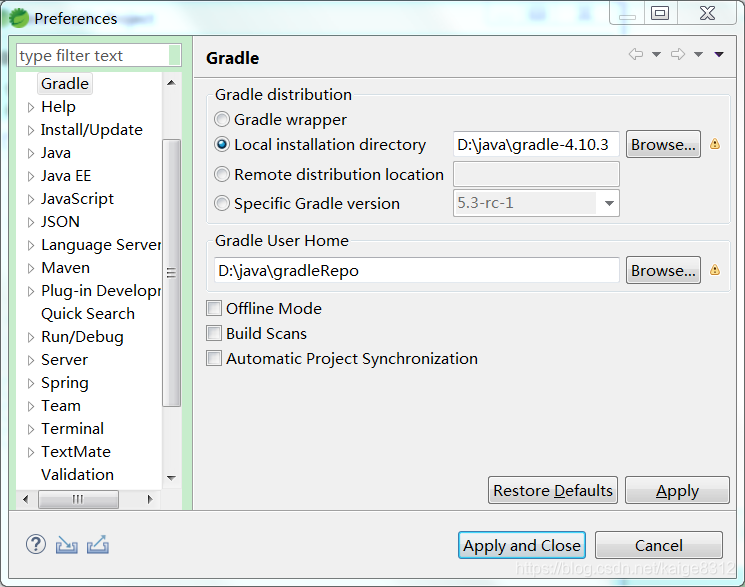Image resolution: width=745 pixels, height=587 pixels.
Task: Browse for the local installation directory
Action: (x=663, y=144)
